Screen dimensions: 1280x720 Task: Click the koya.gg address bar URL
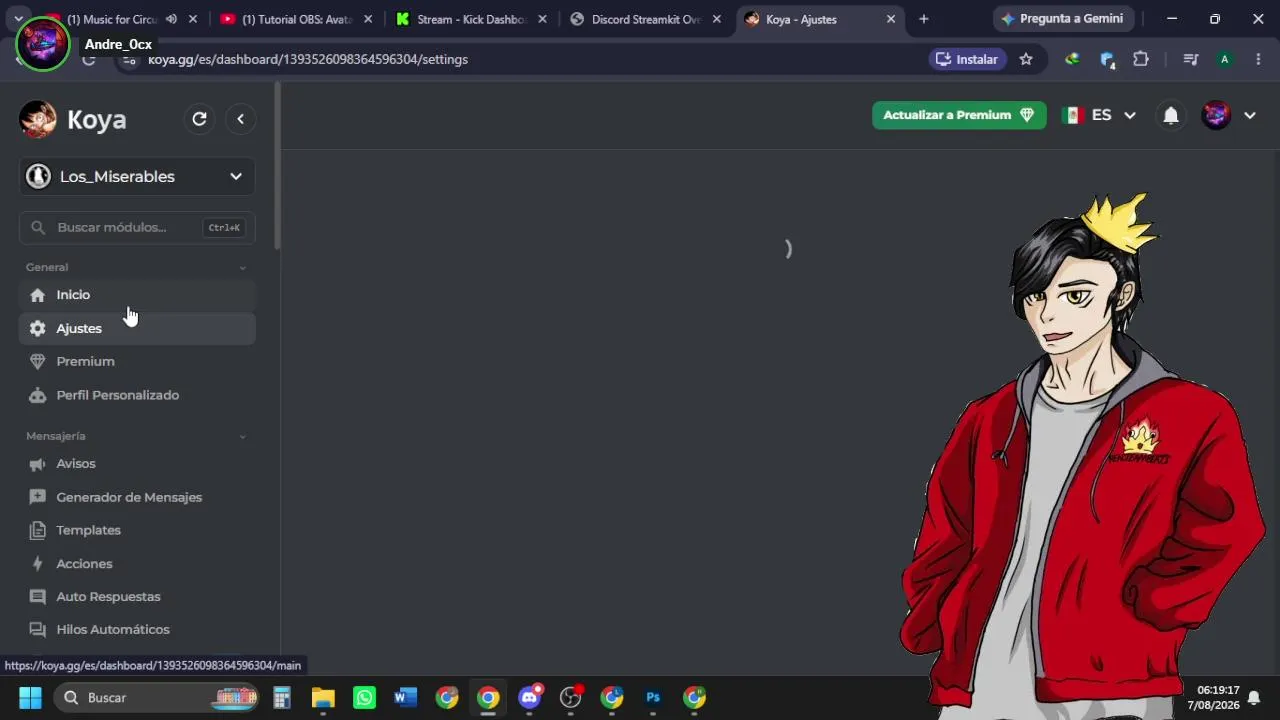[x=308, y=59]
